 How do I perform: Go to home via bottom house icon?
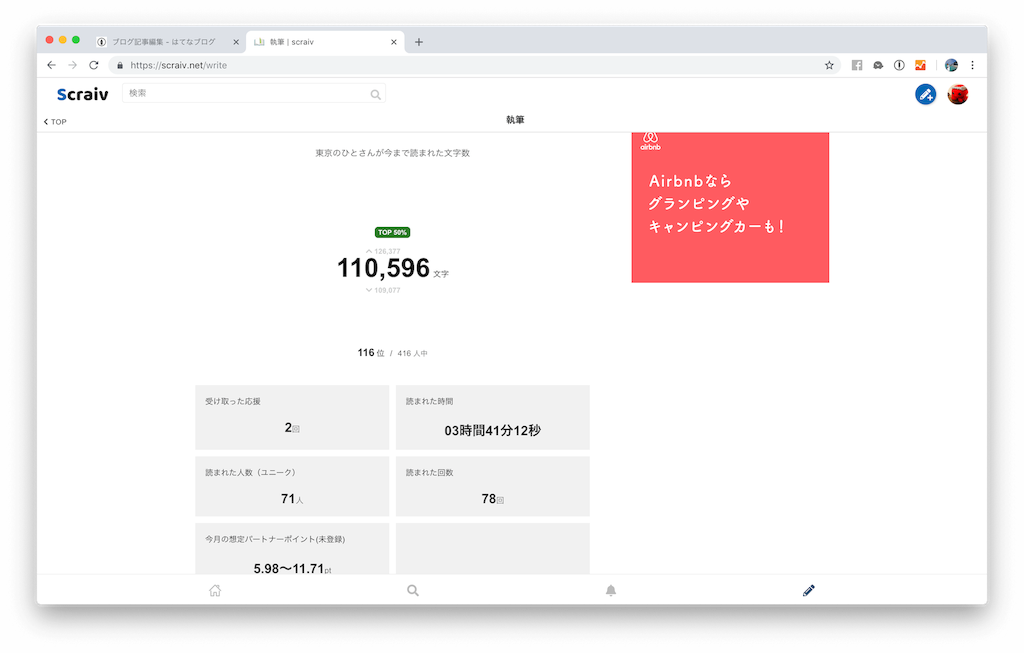tap(215, 590)
